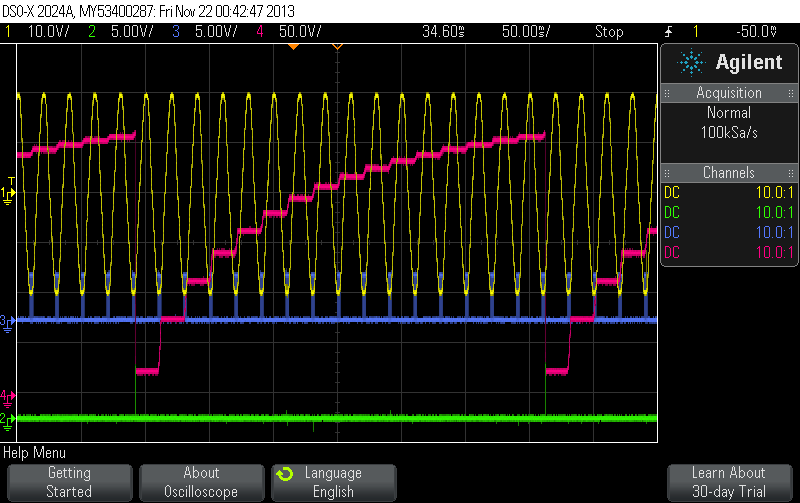
Task: Click the -50.0 V trigger level
Action: [x=757, y=32]
